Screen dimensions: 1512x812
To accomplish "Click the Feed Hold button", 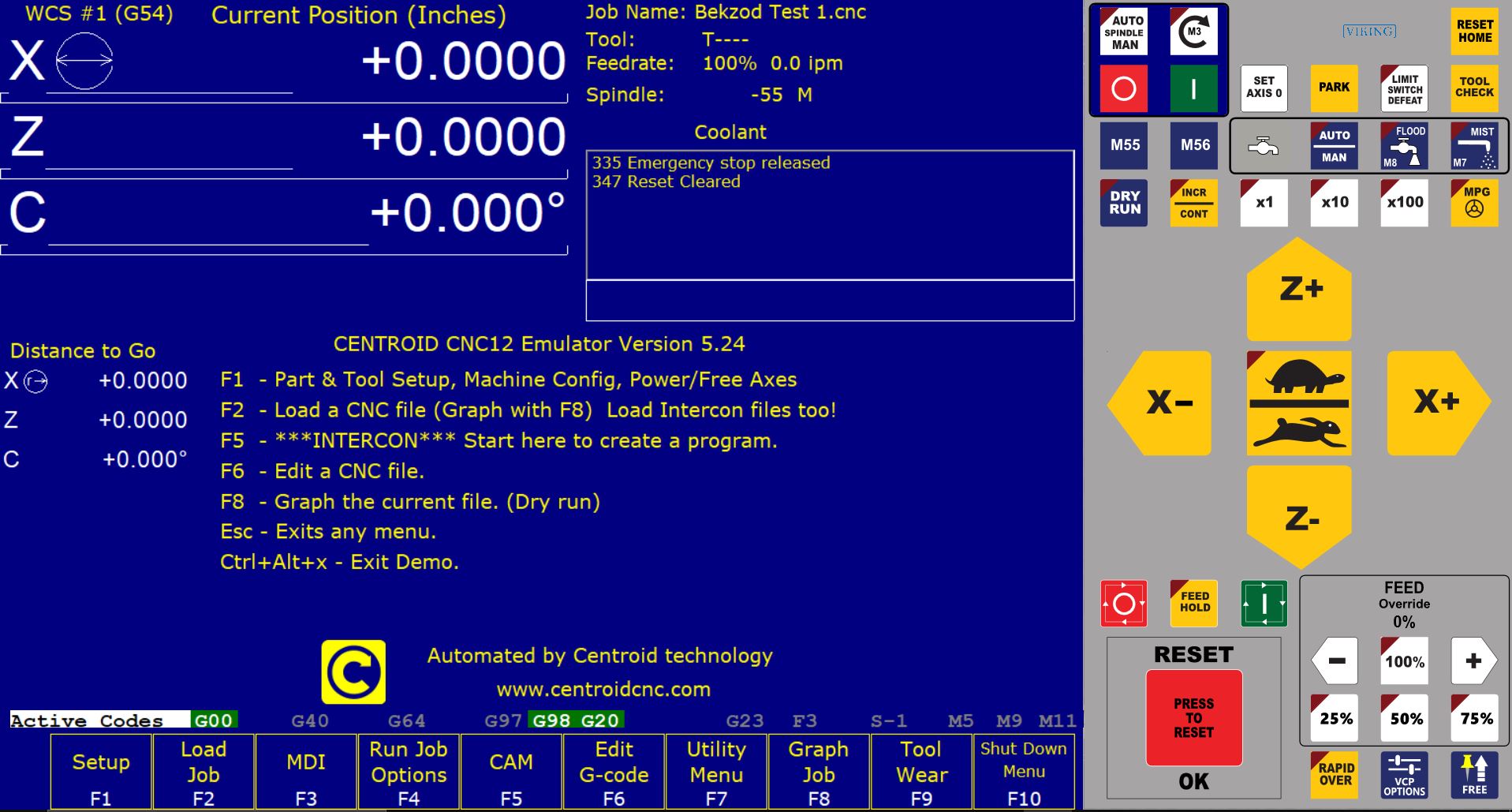I will (x=1193, y=604).
